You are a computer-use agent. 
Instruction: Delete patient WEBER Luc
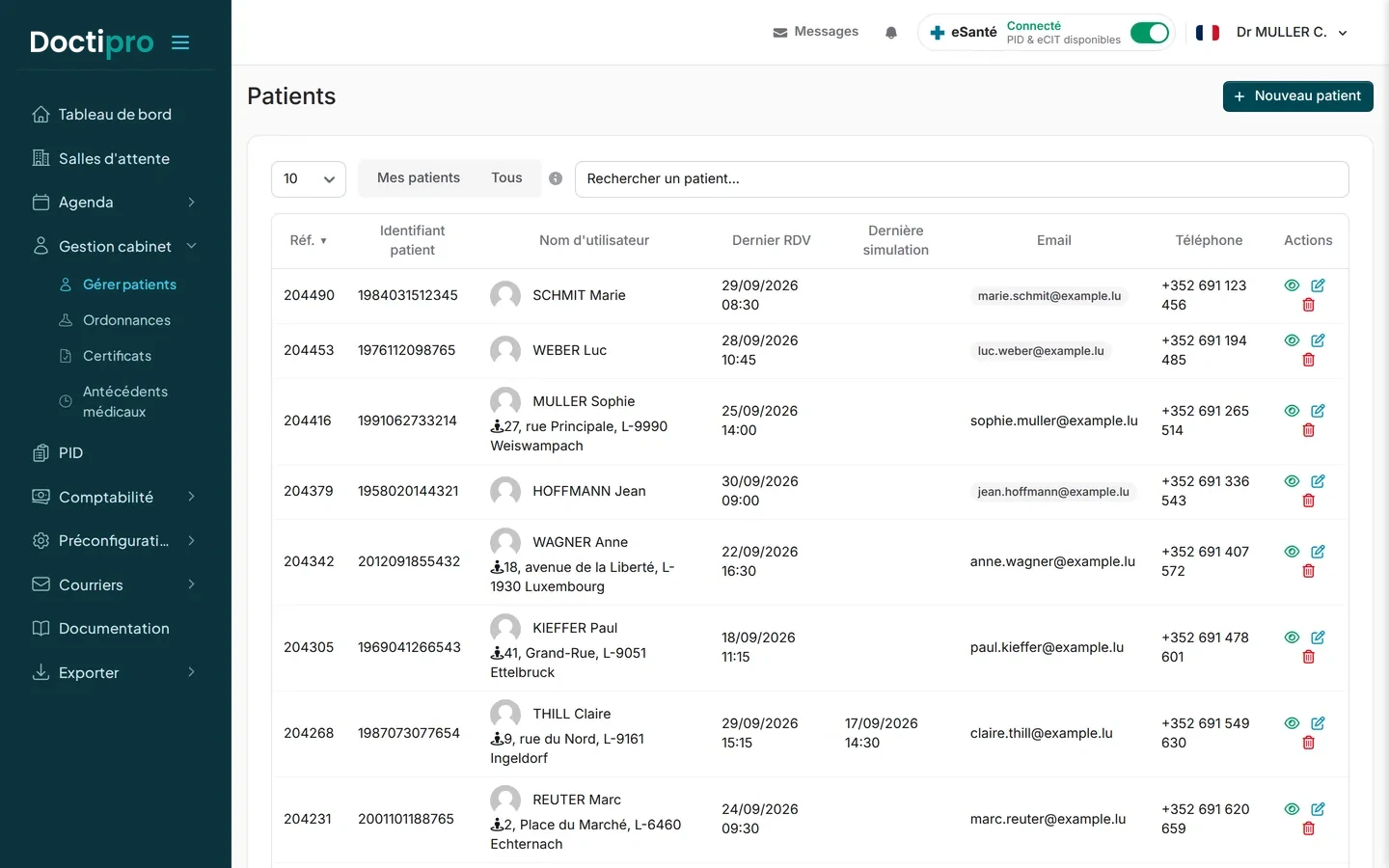click(x=1309, y=360)
